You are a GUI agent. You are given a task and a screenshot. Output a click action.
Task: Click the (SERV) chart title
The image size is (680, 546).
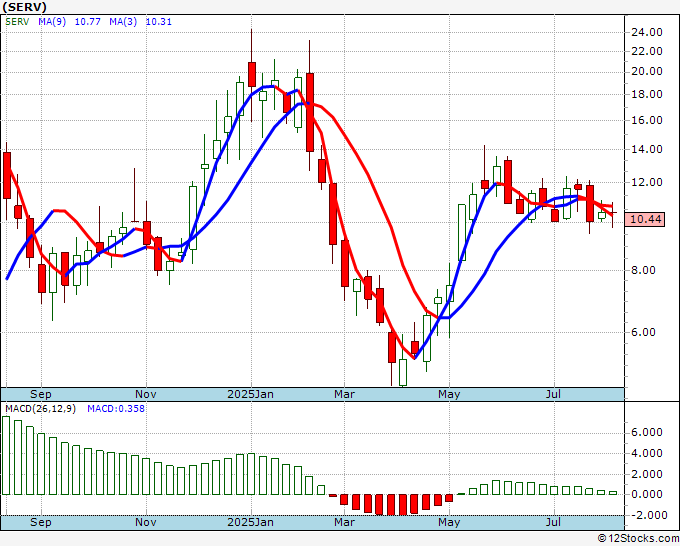[x=24, y=7]
